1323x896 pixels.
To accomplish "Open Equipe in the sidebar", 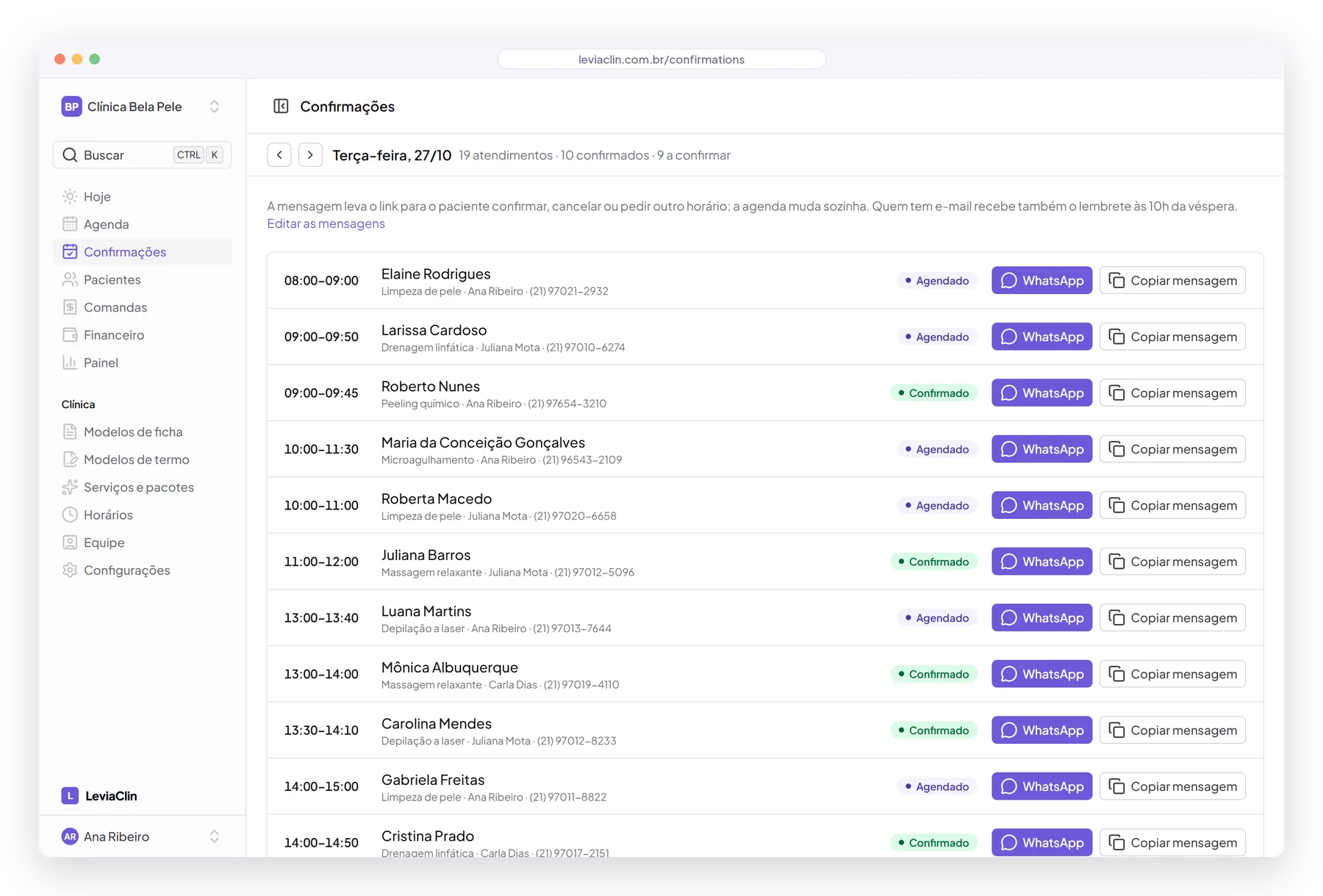I will [x=143, y=542].
